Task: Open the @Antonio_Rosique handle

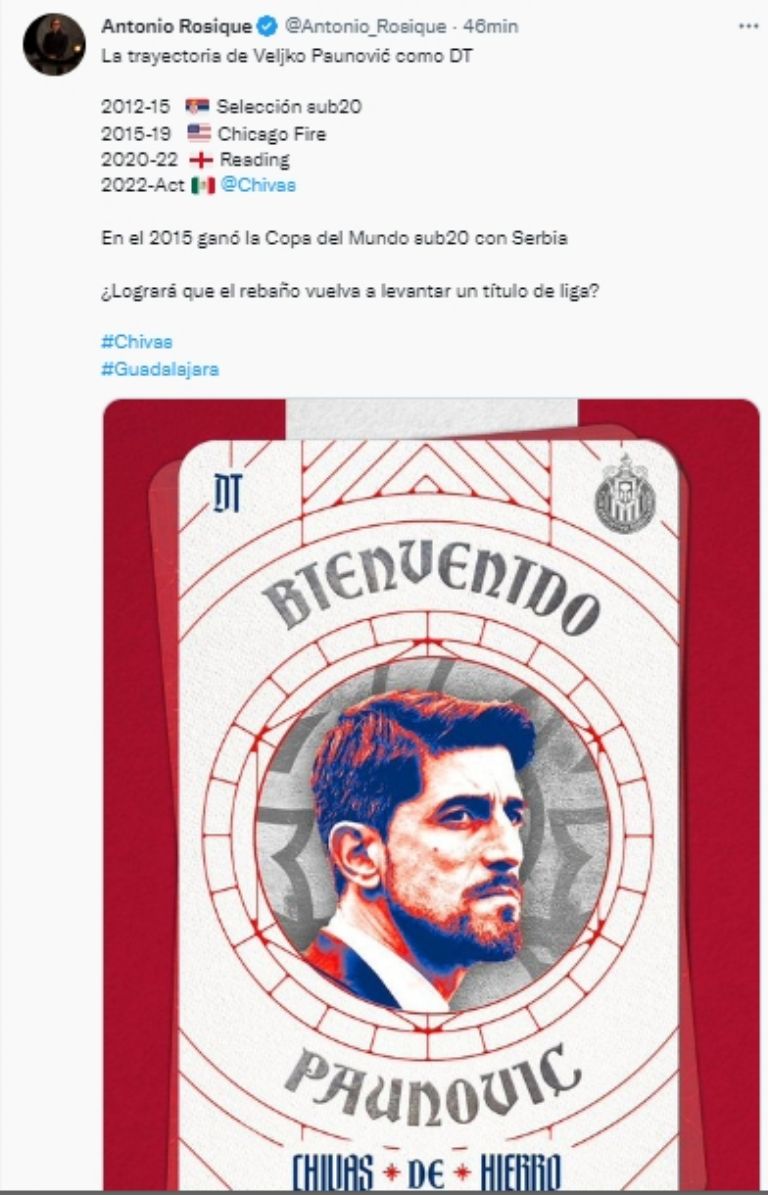Action: point(366,27)
